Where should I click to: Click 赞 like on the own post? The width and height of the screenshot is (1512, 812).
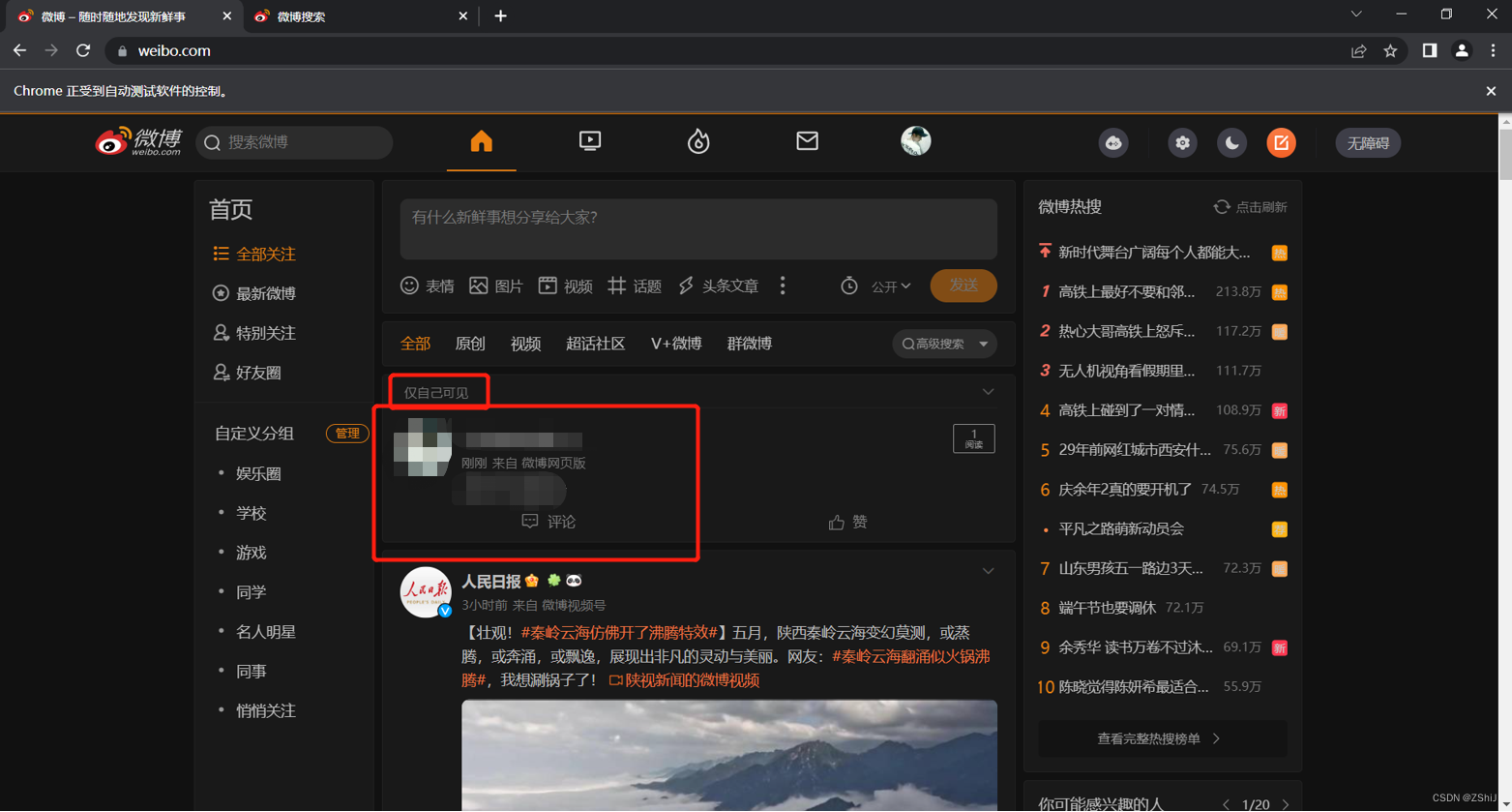pos(847,523)
